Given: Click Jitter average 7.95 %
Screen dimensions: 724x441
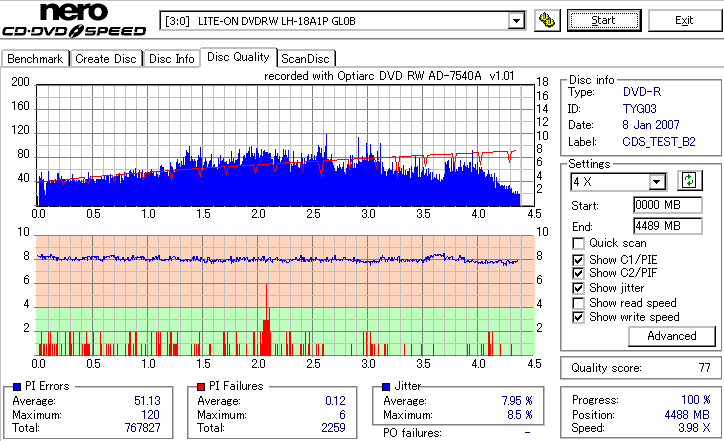Looking at the screenshot, I should pos(517,401).
